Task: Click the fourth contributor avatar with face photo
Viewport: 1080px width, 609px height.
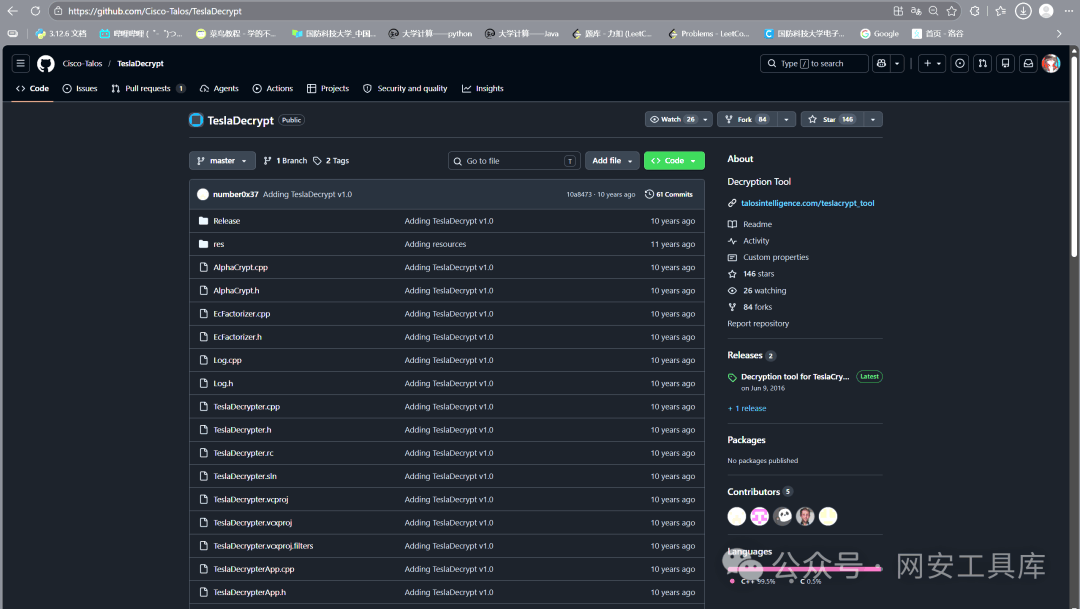Action: [x=805, y=516]
